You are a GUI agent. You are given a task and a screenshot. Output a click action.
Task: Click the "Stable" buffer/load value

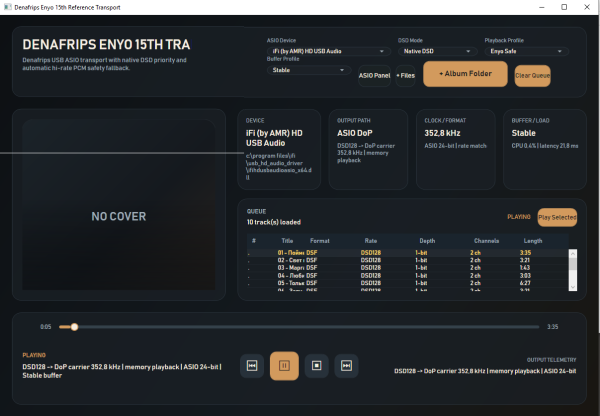523,133
